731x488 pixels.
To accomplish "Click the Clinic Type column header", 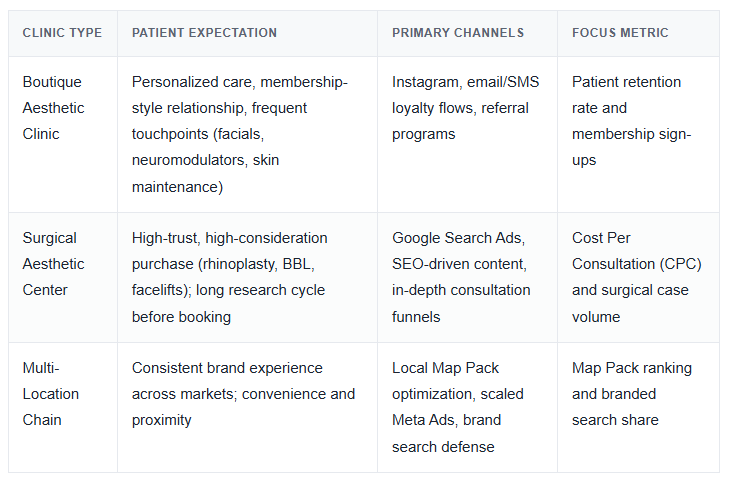I will coord(62,33).
